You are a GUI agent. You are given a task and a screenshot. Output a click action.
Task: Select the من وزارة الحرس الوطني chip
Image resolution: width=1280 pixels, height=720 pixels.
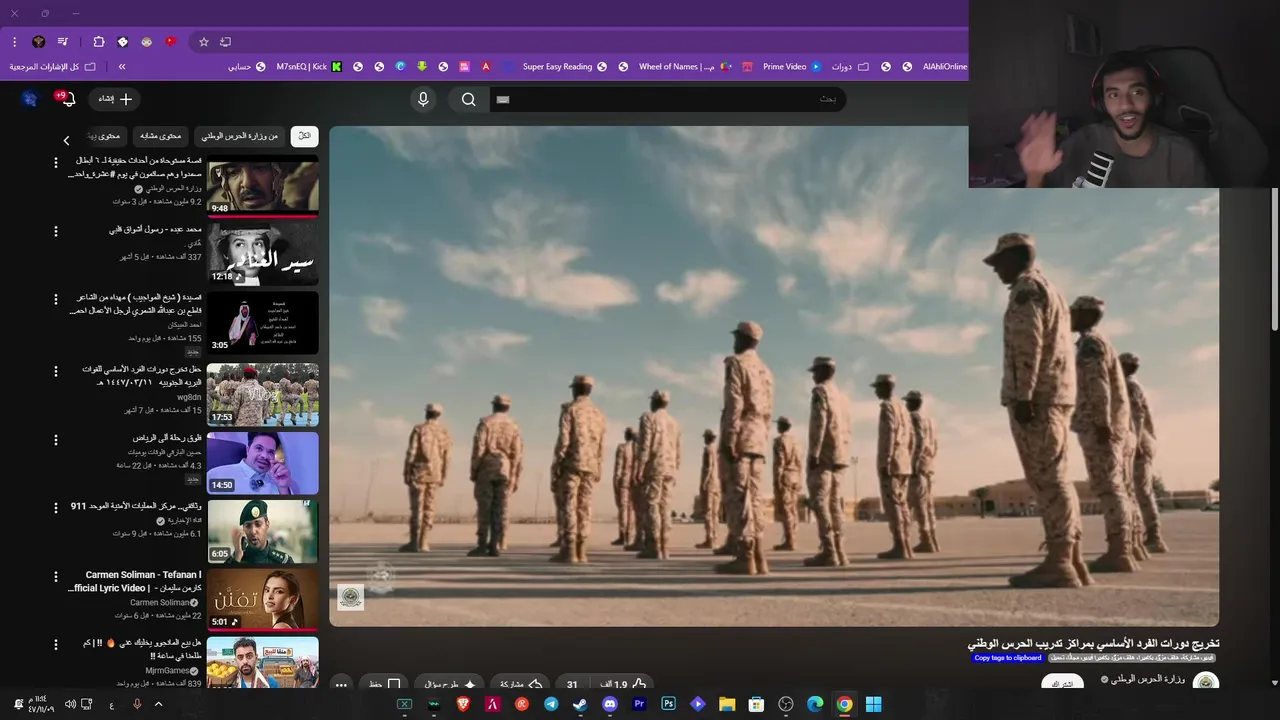[239, 136]
